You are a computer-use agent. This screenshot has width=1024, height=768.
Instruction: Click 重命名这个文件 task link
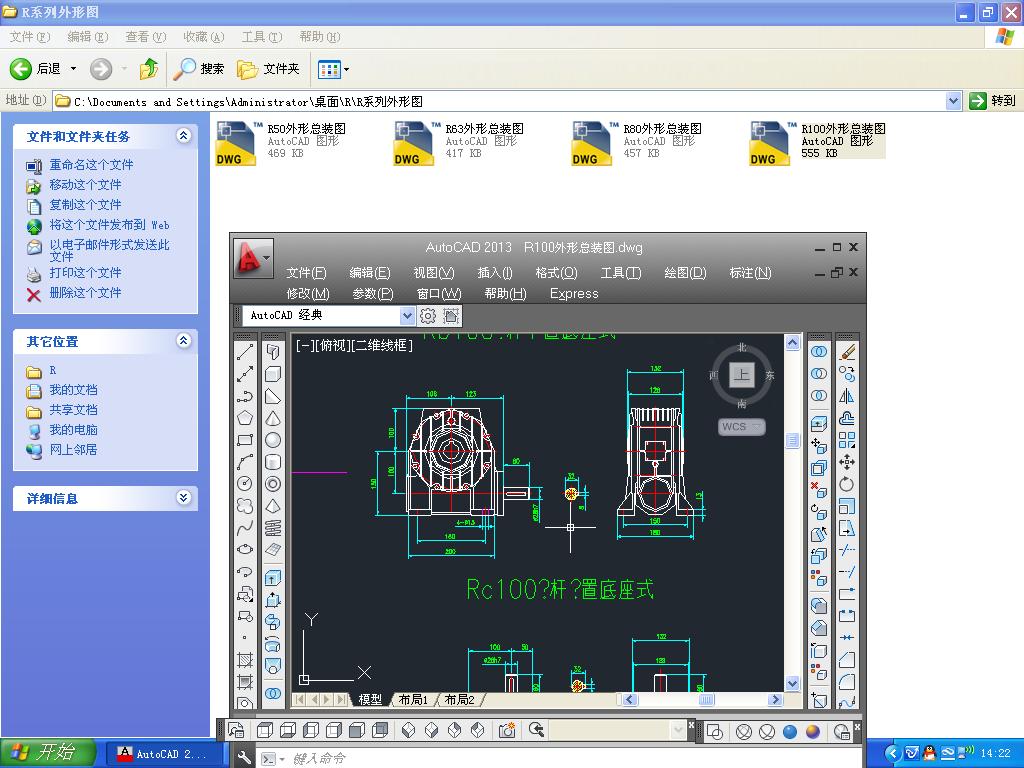pyautogui.click(x=91, y=165)
